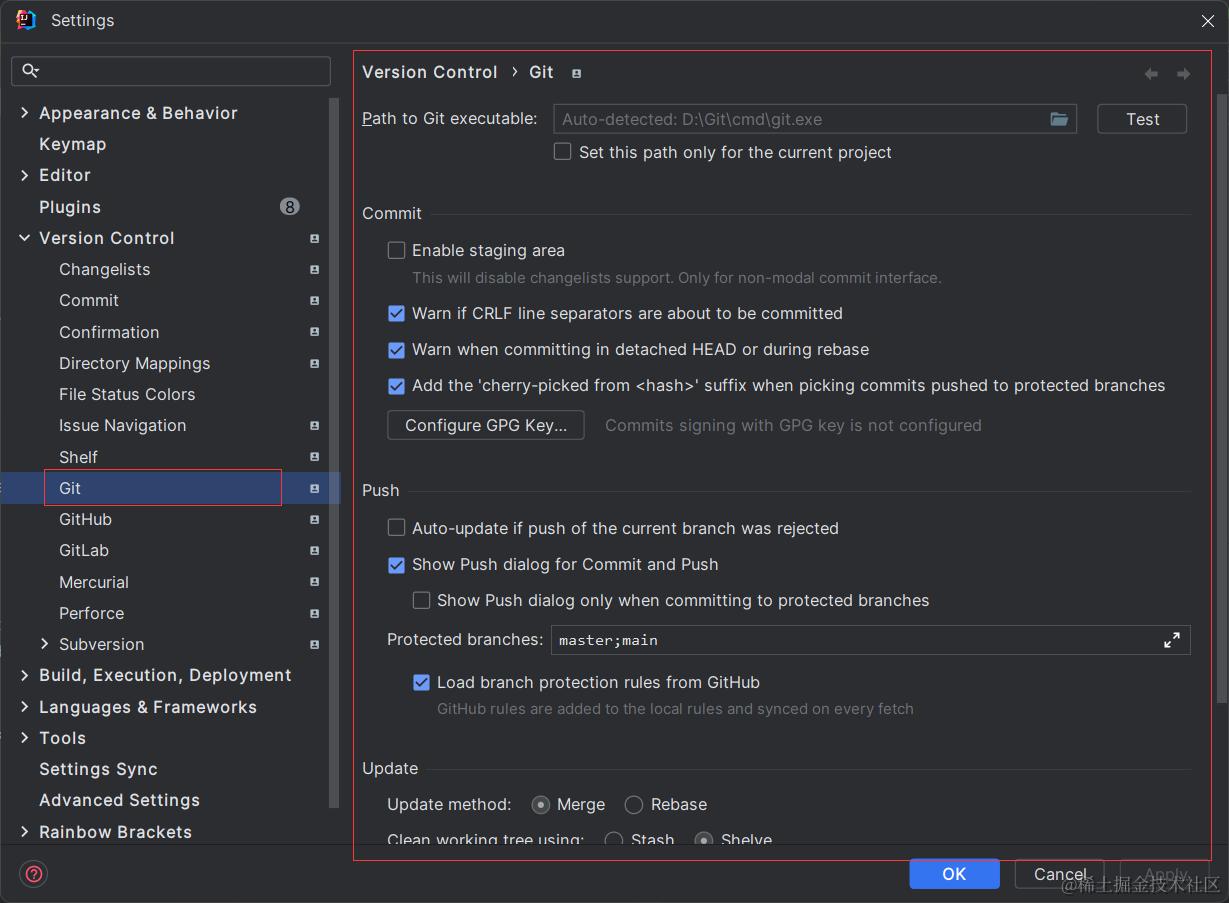Viewport: 1229px width, 903px height.
Task: Click the back navigation arrow in header
Action: point(1151,74)
